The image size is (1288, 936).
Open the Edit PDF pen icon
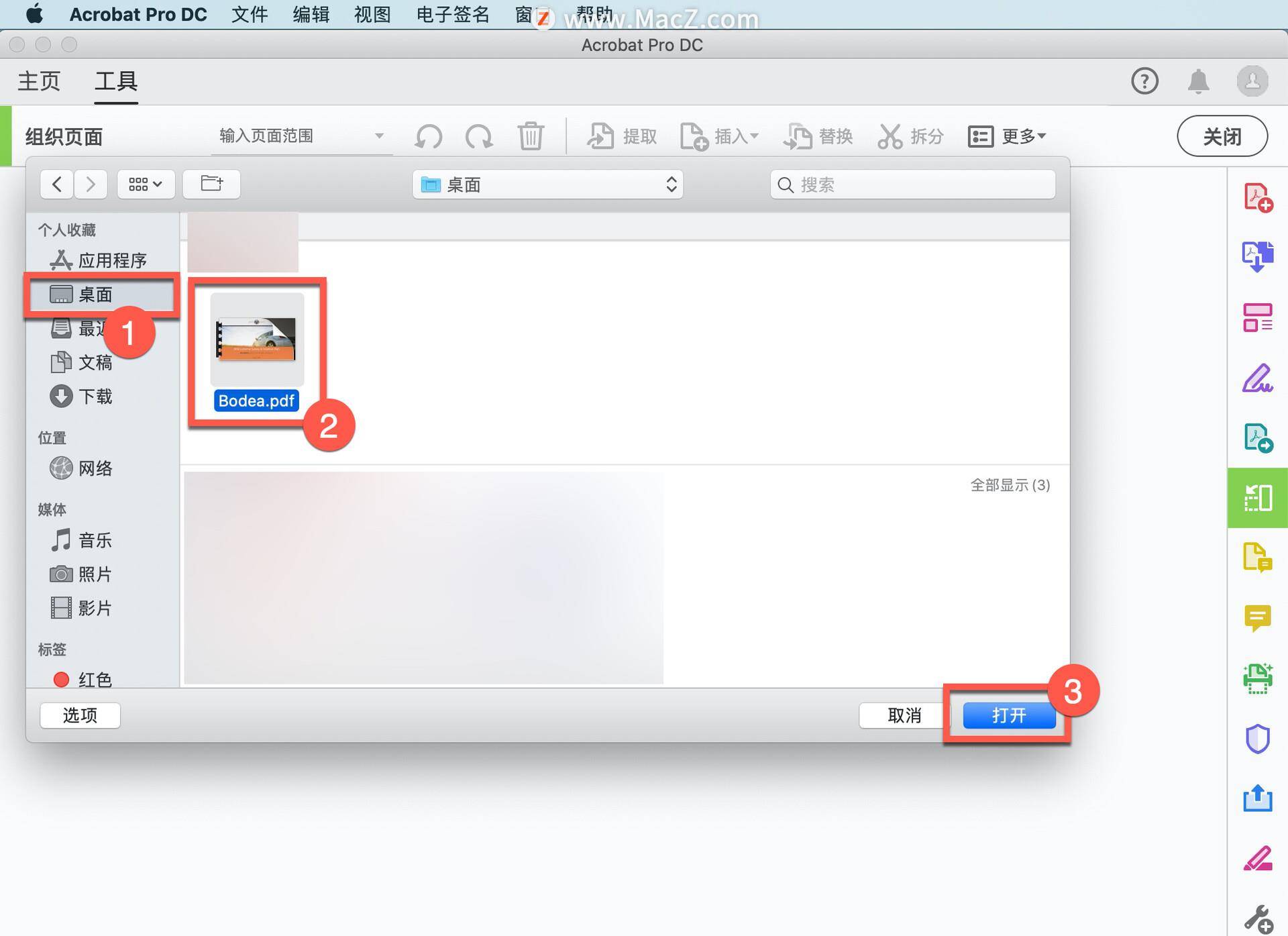point(1258,378)
